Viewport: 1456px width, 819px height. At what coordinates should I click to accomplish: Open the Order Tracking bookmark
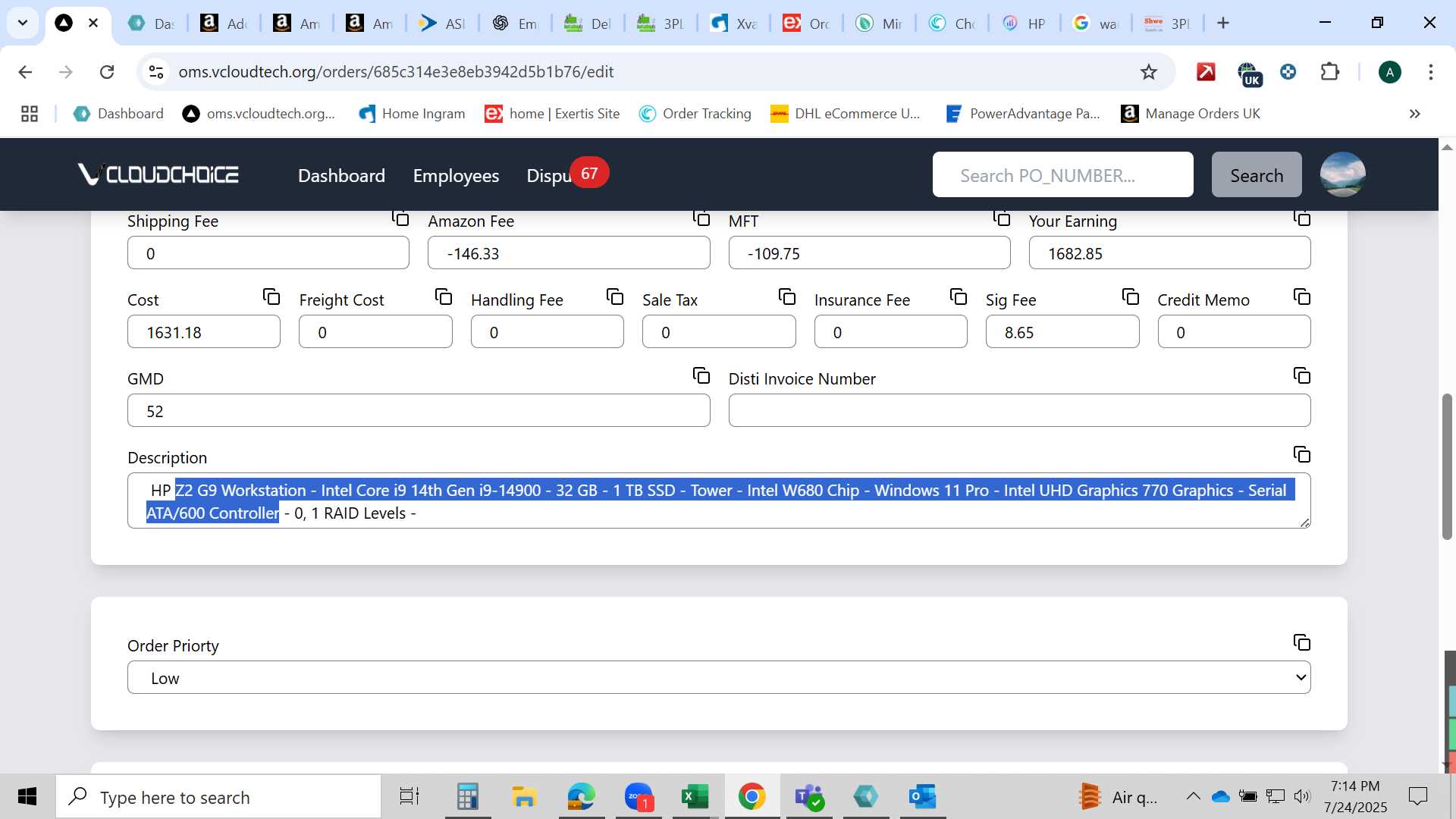pyautogui.click(x=695, y=114)
